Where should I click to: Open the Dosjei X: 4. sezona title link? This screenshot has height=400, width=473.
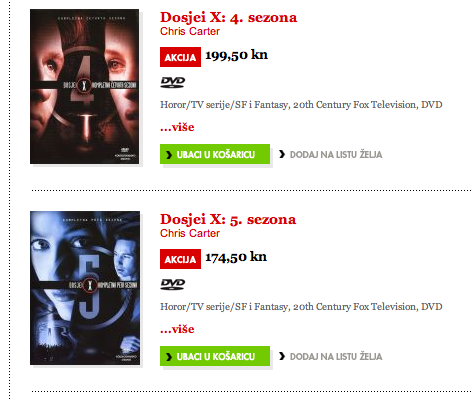coord(228,18)
